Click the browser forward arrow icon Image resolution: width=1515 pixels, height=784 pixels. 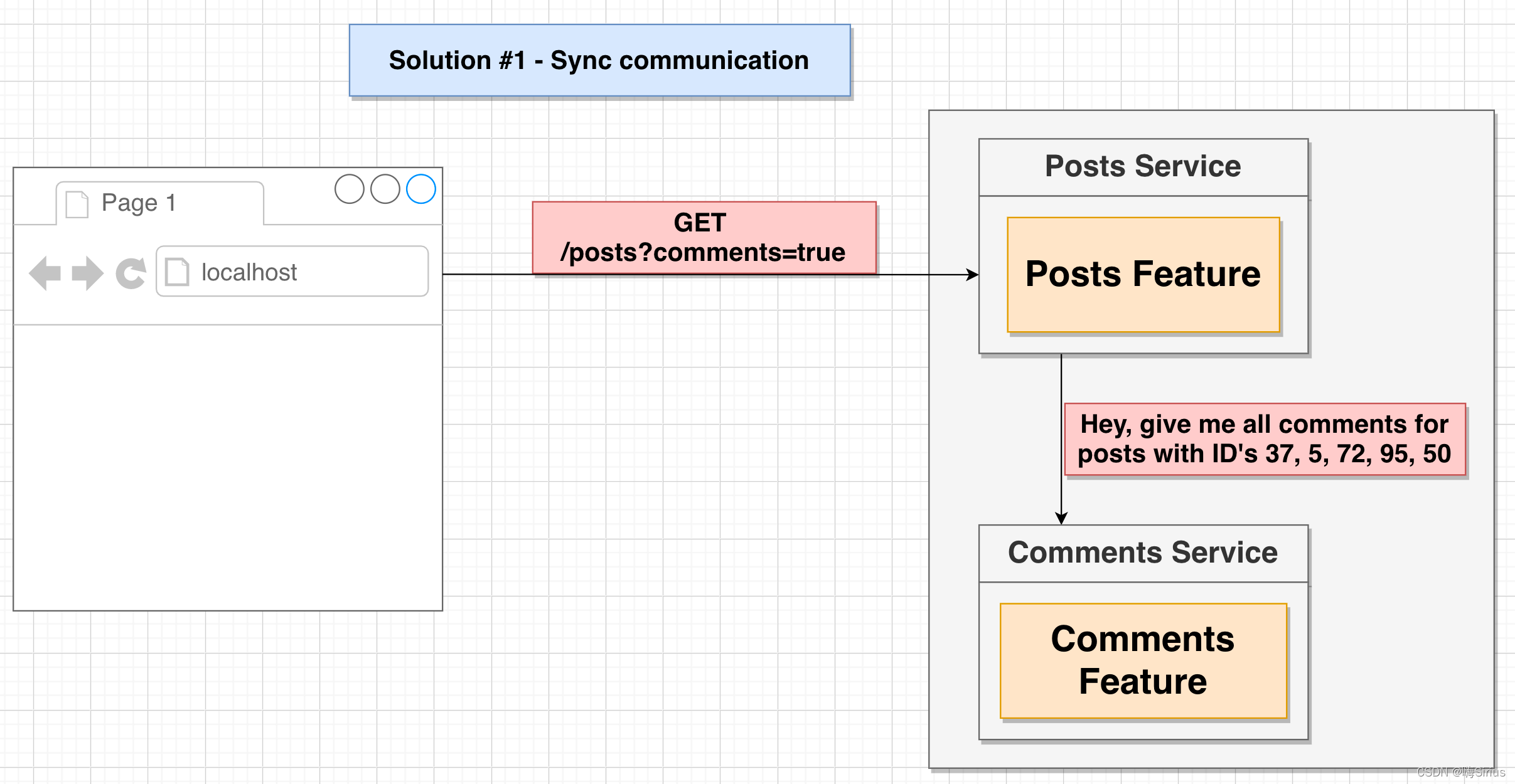click(x=88, y=273)
